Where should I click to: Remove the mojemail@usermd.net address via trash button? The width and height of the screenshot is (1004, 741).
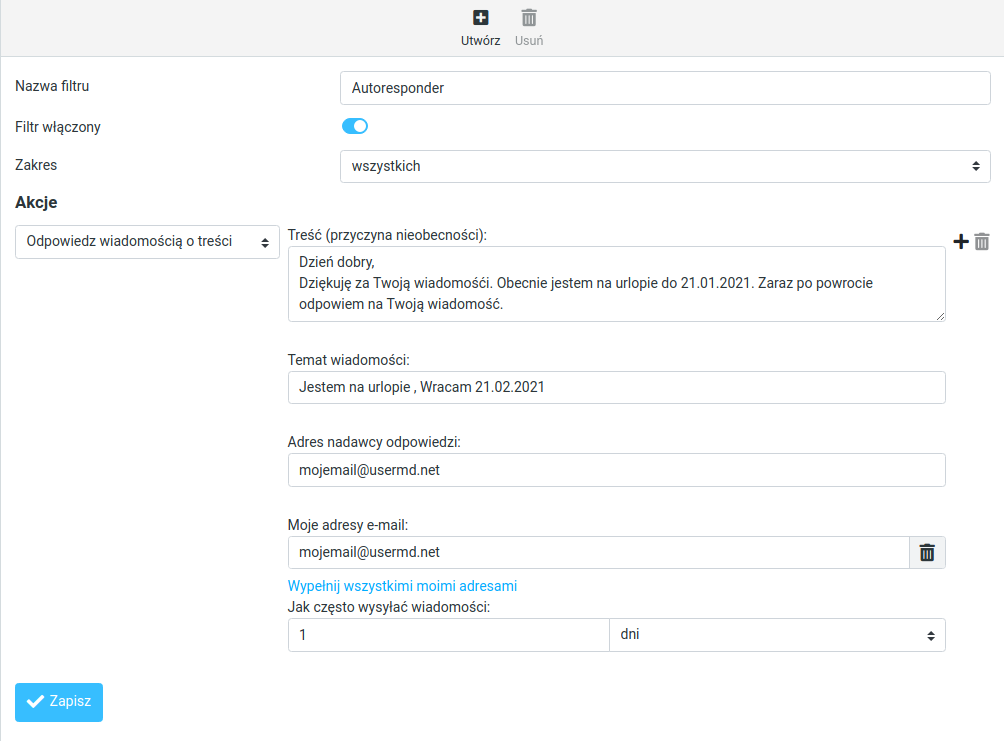click(x=927, y=552)
